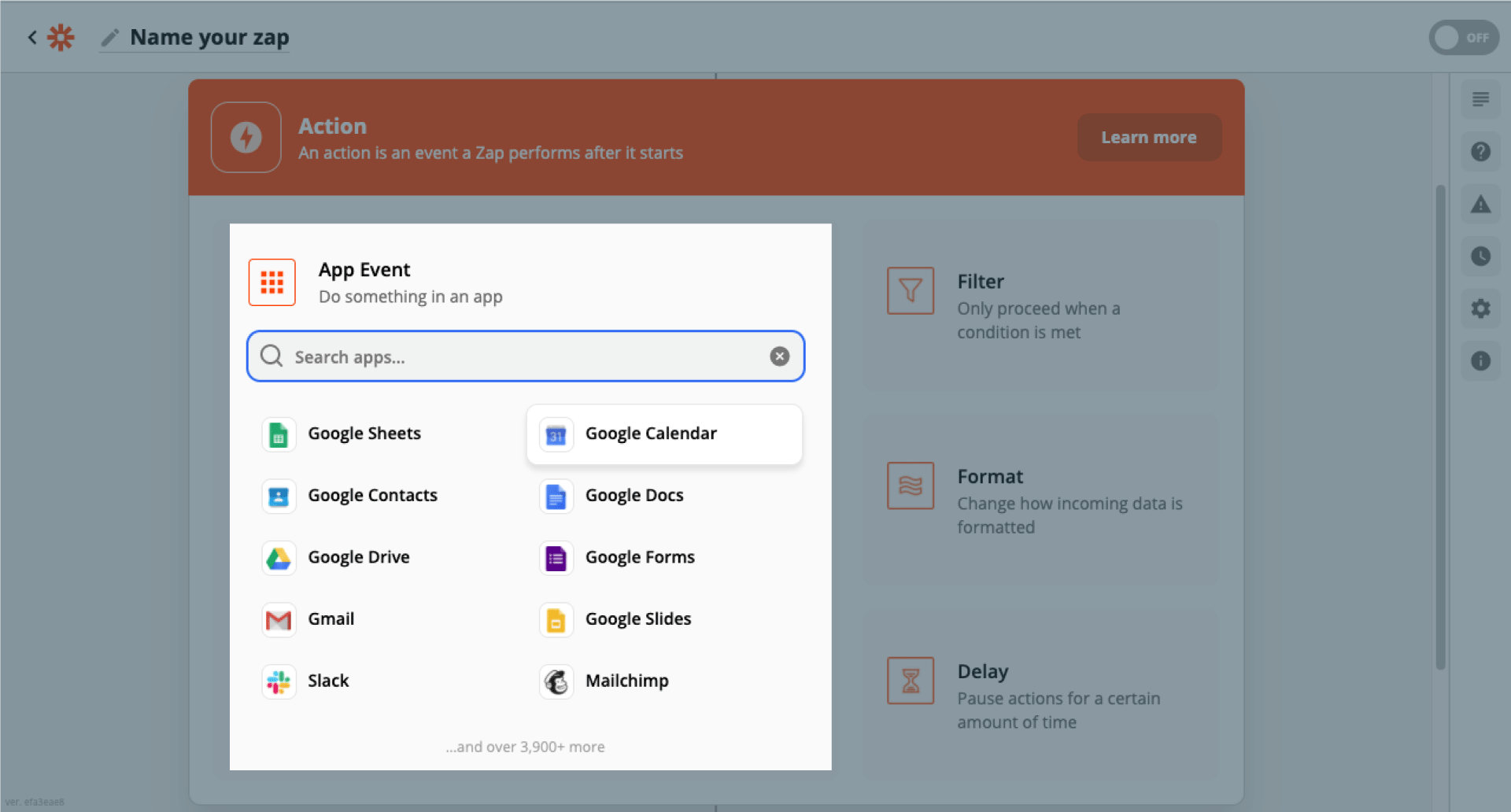This screenshot has width=1511, height=812.
Task: Open the settings gear icon
Action: [1480, 308]
